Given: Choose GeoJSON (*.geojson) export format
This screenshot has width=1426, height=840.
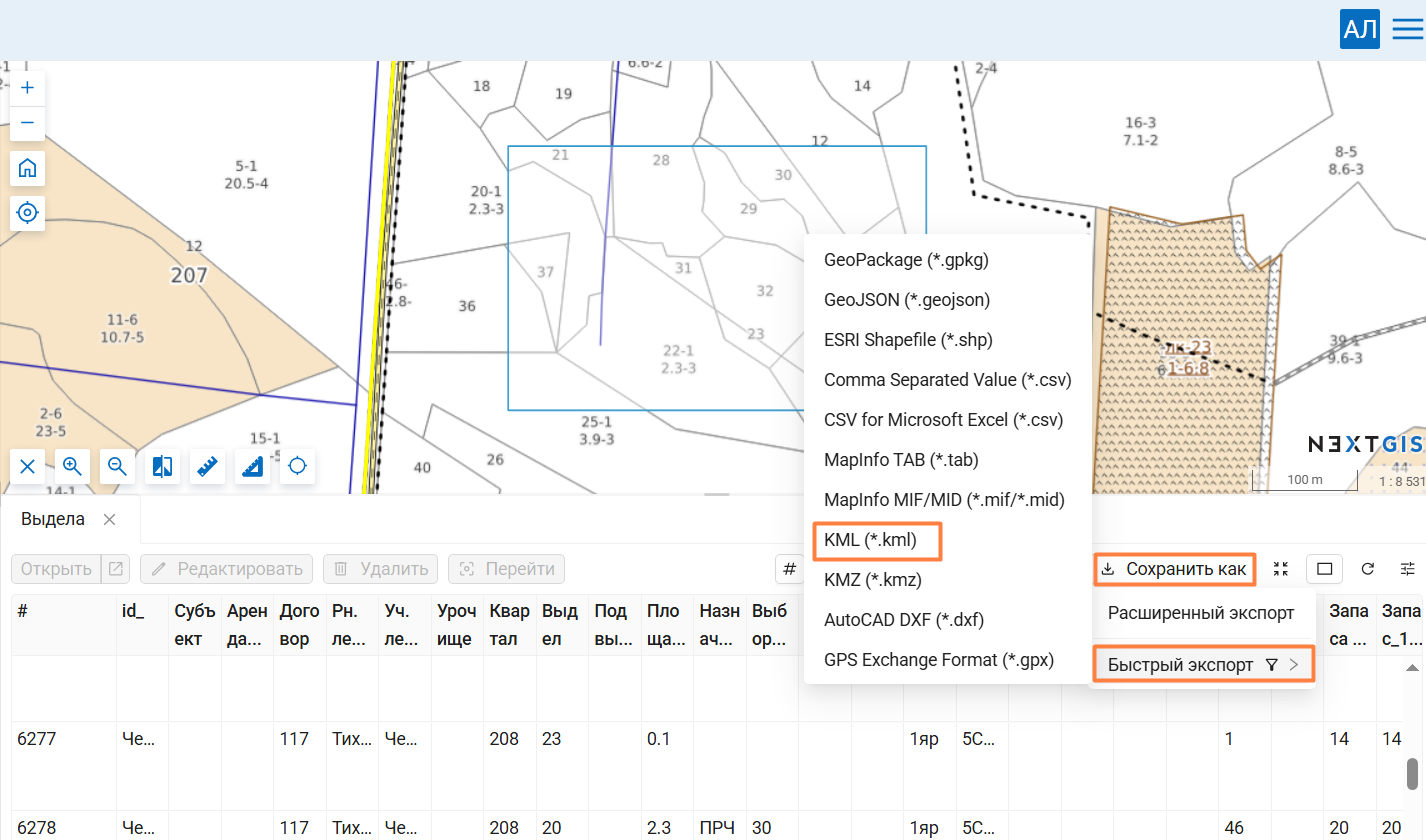Looking at the screenshot, I should (x=907, y=299).
